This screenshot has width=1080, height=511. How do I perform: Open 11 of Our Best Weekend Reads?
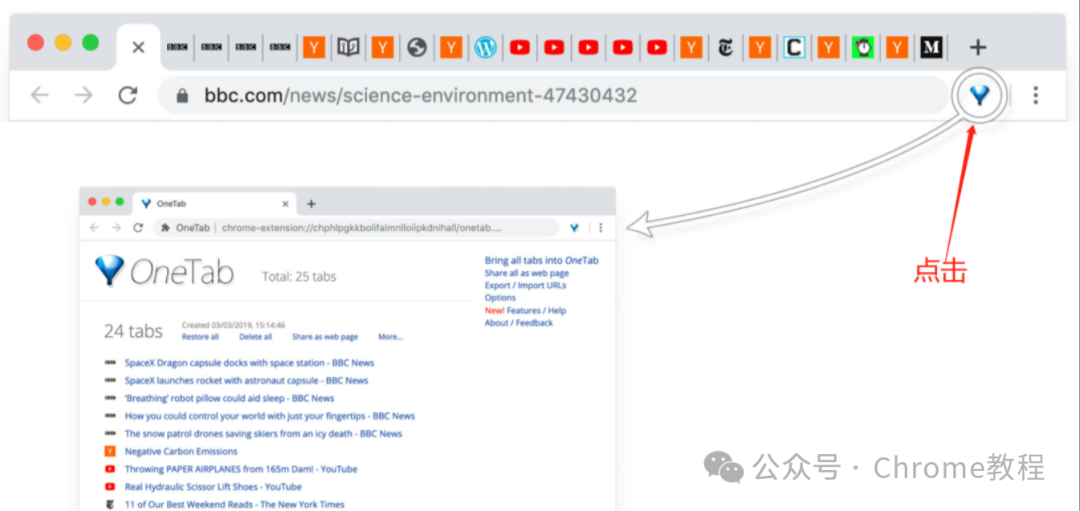click(234, 504)
